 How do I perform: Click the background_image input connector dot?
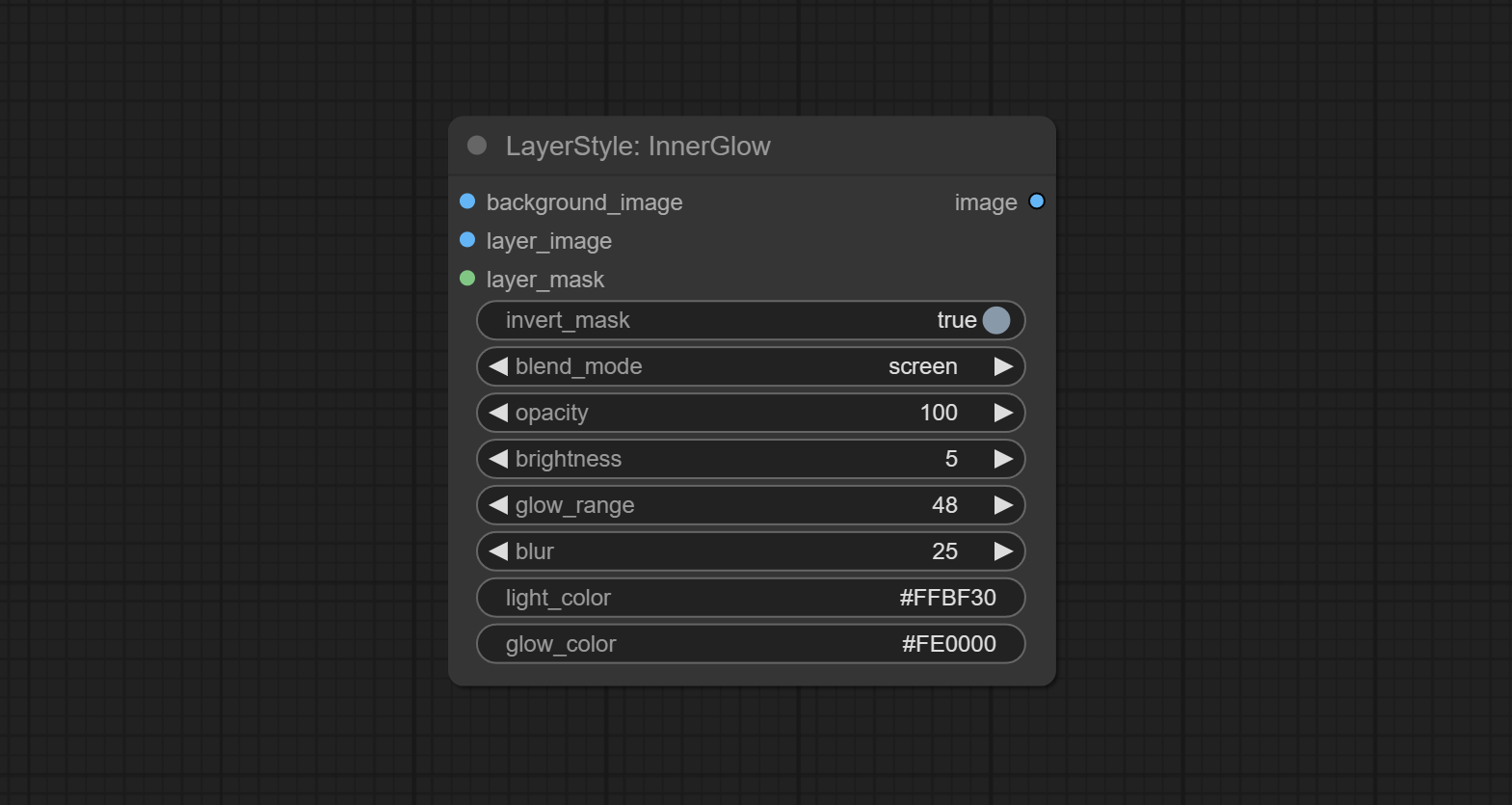pyautogui.click(x=467, y=201)
